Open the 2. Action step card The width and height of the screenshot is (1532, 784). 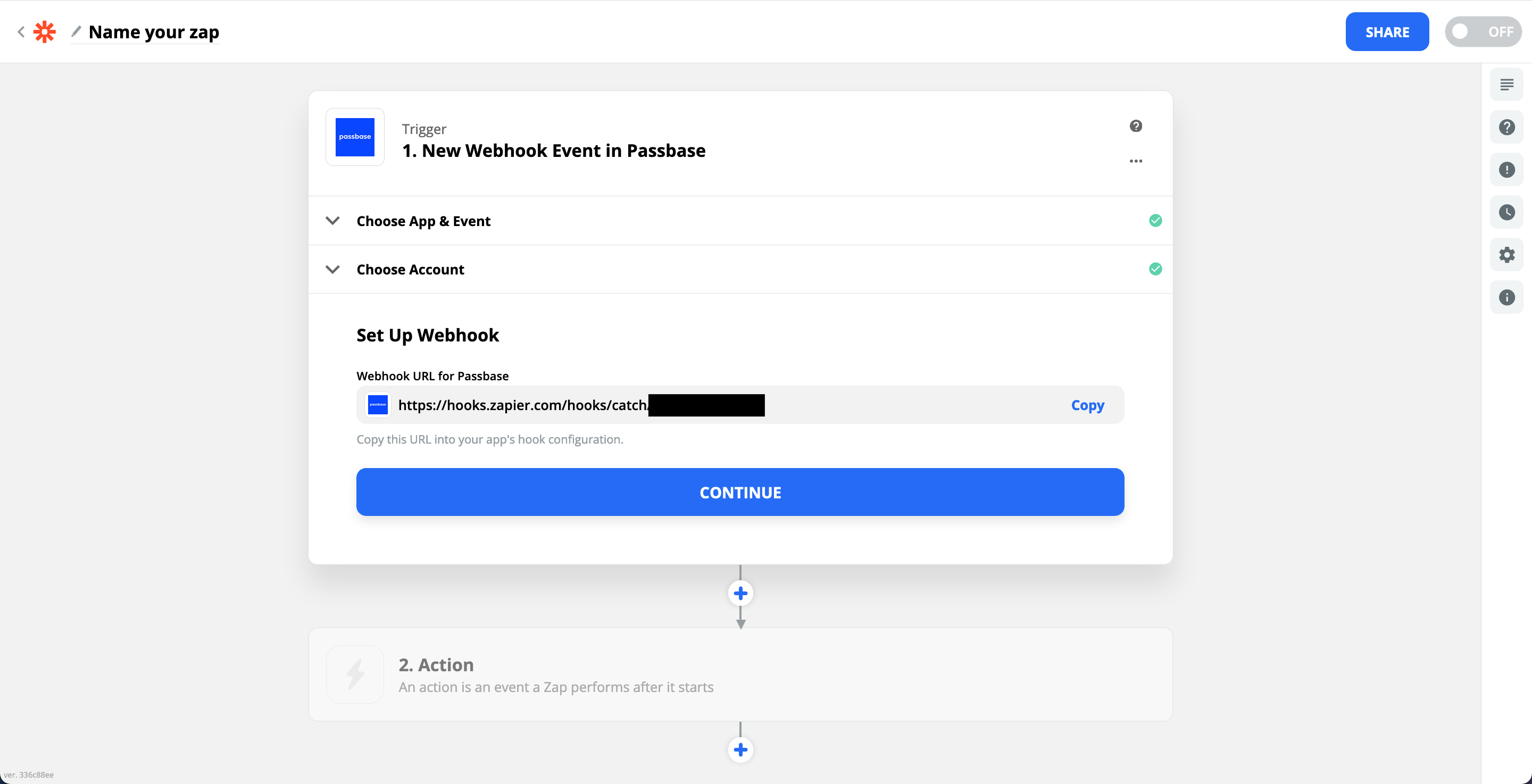click(740, 674)
